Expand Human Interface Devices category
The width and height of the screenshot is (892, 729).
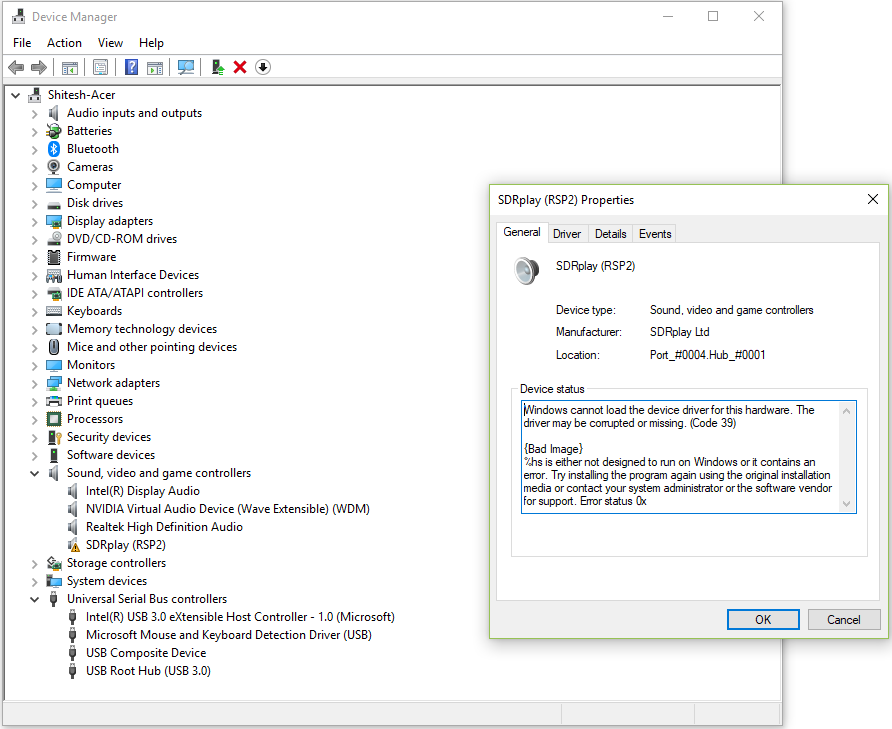(x=35, y=276)
